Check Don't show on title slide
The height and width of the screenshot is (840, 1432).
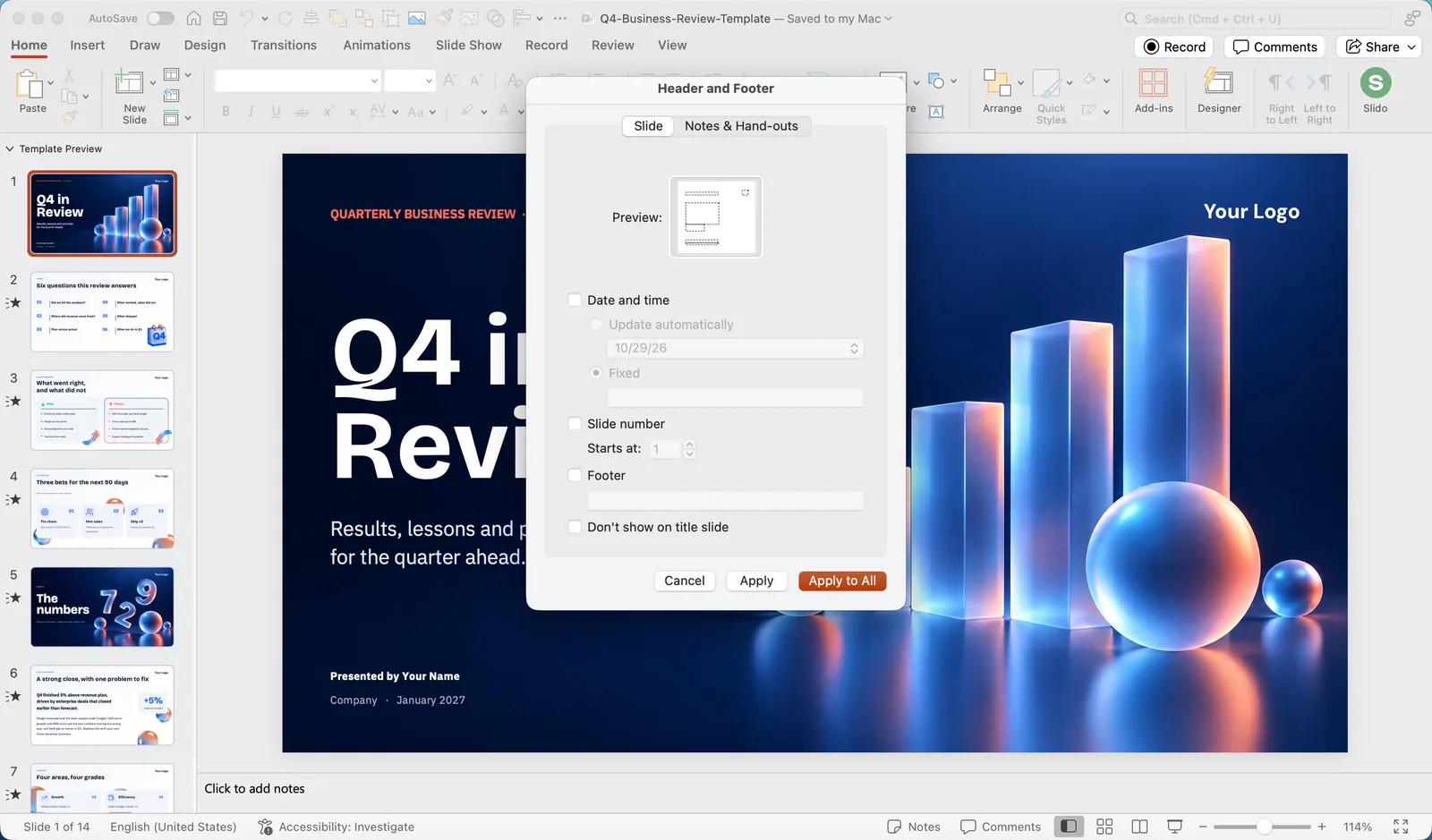click(575, 528)
